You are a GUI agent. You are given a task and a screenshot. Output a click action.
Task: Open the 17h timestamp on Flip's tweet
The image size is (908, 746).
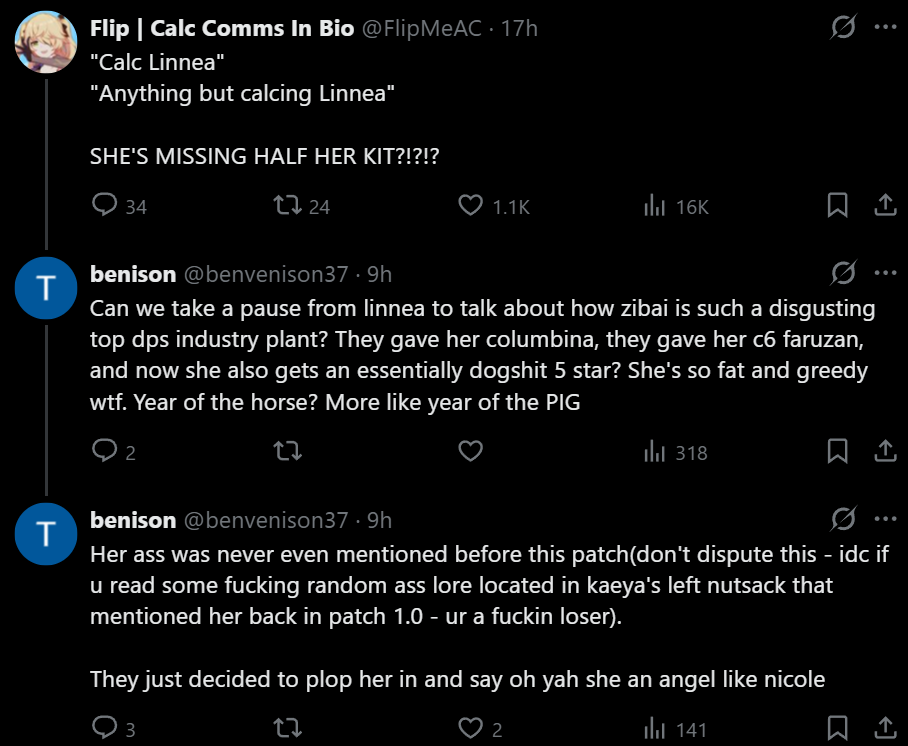click(x=519, y=29)
